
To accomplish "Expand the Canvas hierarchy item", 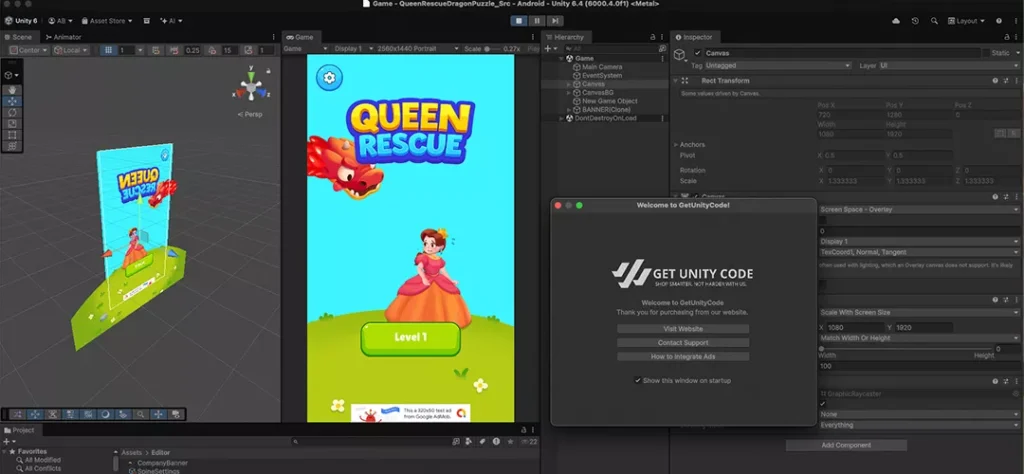I will 569,84.
